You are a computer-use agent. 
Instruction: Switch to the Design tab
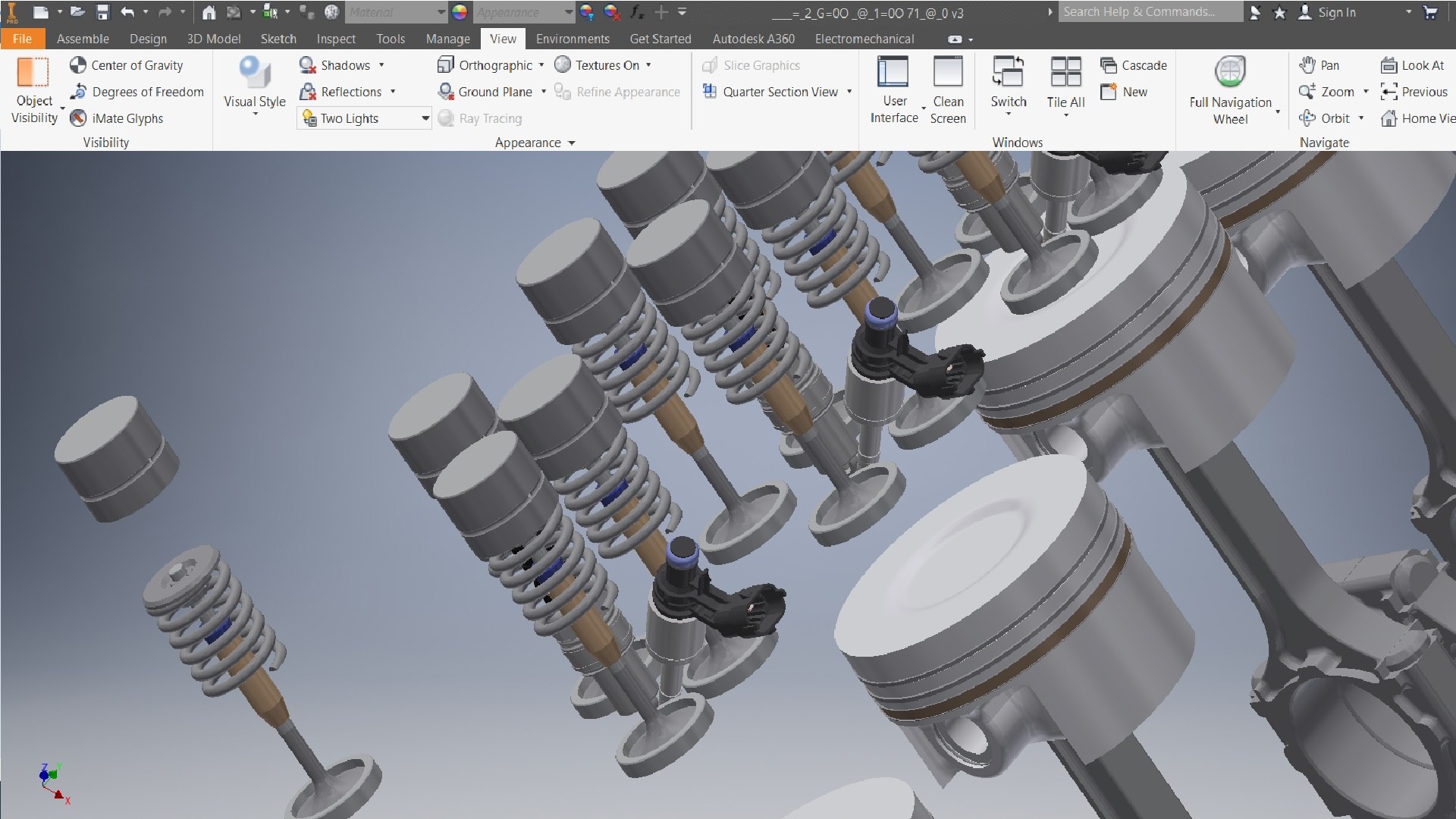coord(148,39)
